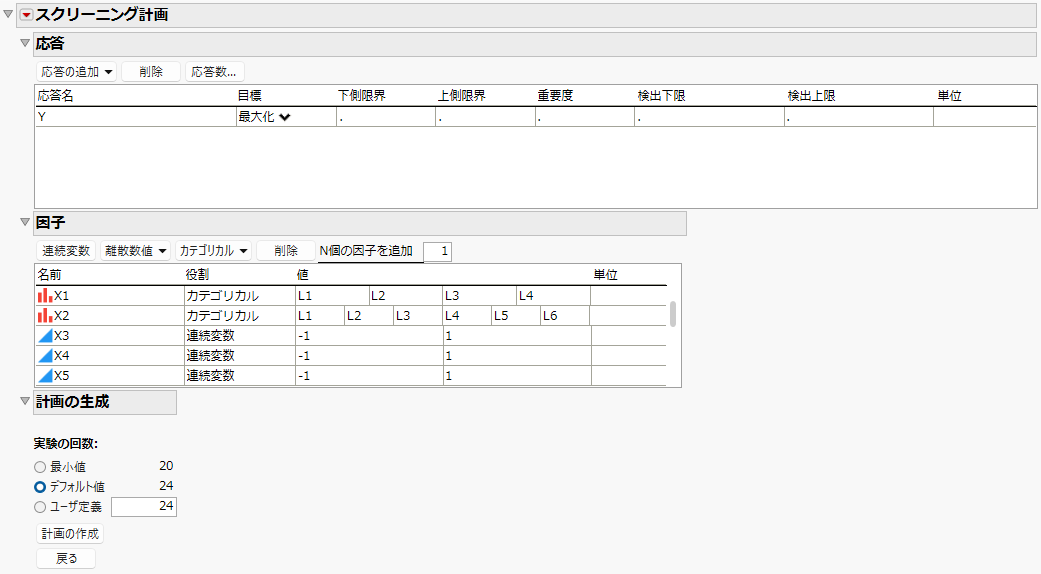Open the カテゴリカル dropdown button
The height and width of the screenshot is (574, 1041).
213,251
